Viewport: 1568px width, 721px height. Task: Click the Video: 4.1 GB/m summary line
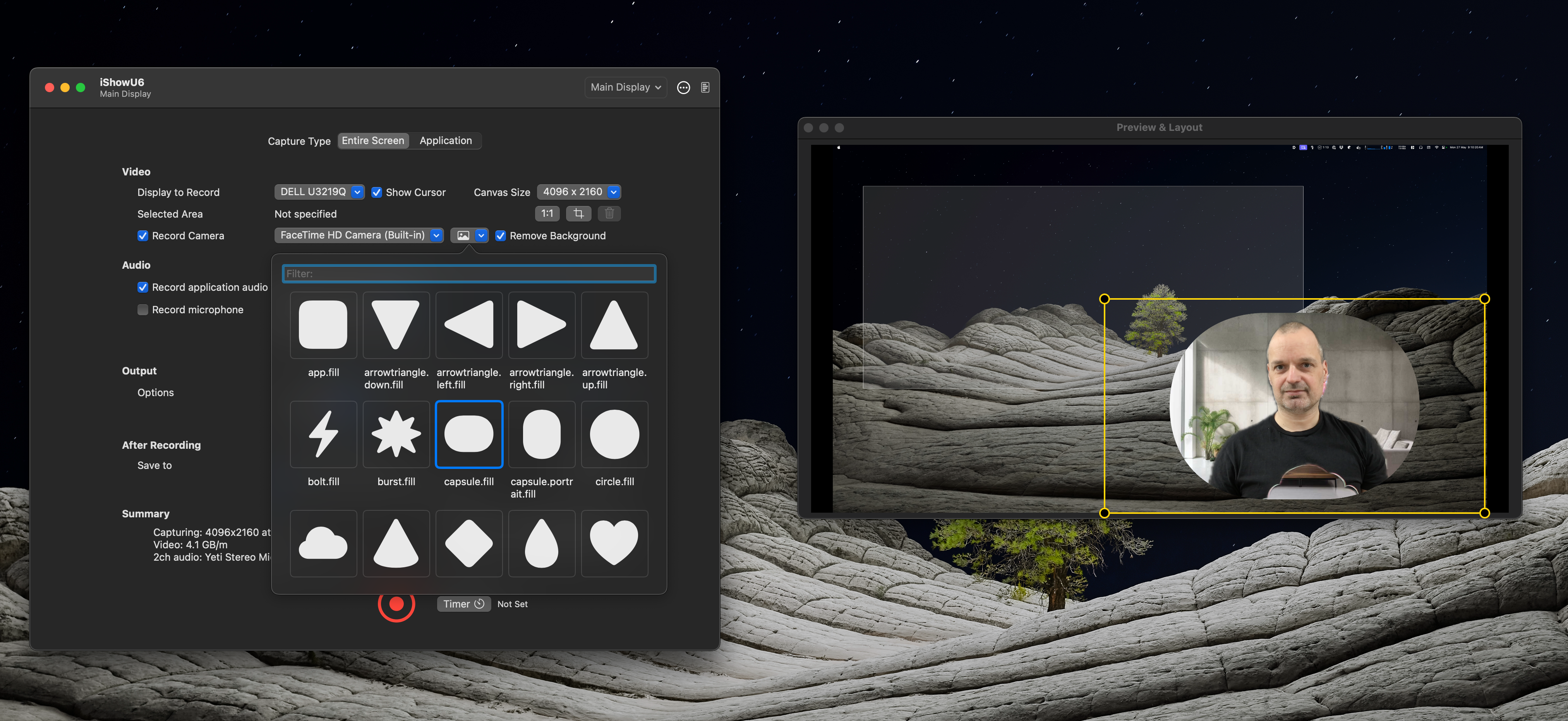pos(190,545)
